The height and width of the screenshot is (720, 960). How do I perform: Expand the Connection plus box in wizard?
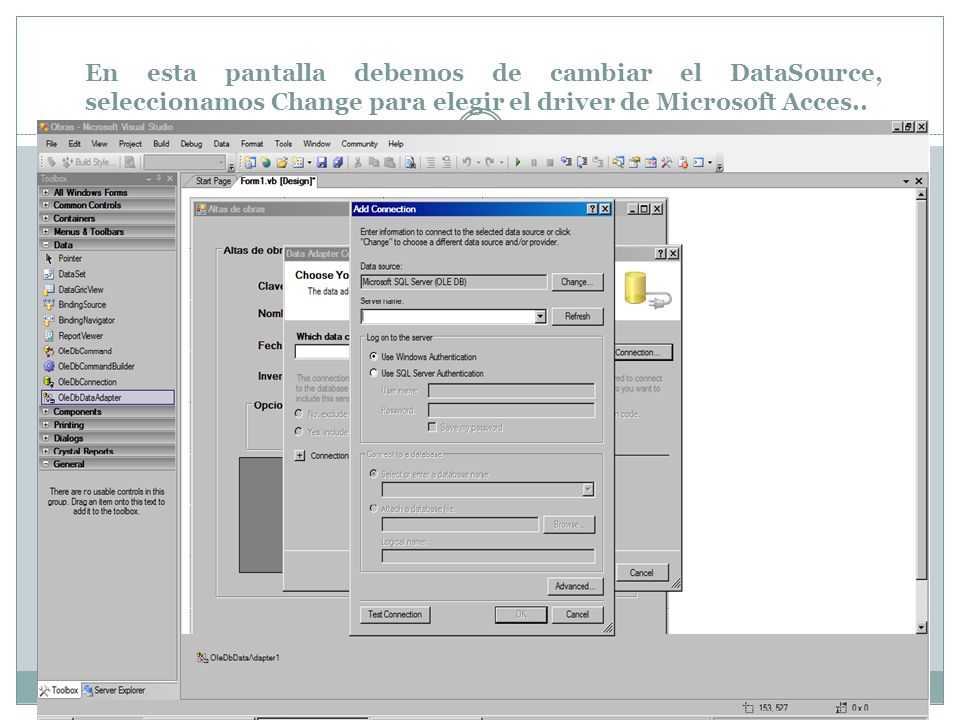[x=299, y=456]
